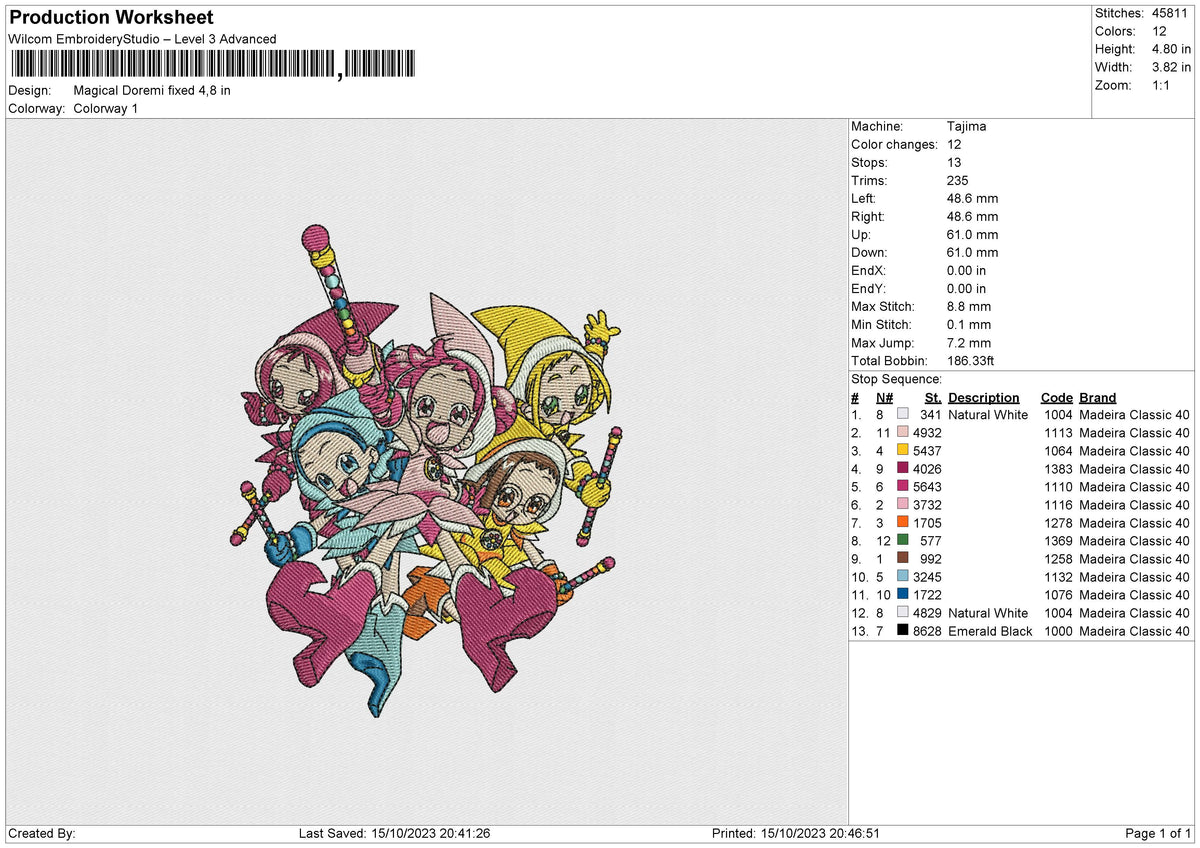
Task: Click the Natural White swatch in row 12
Action: (x=903, y=613)
